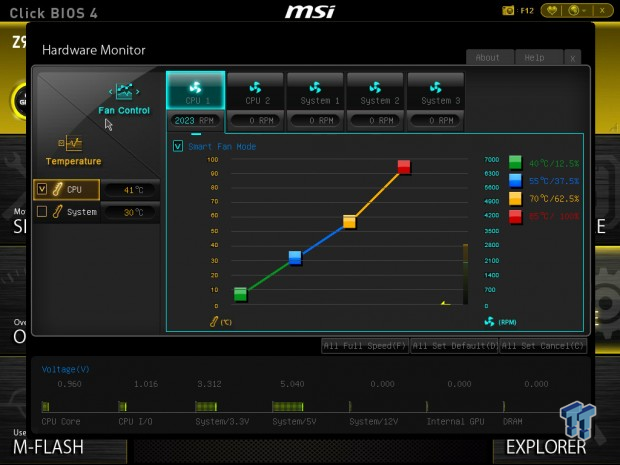Click the blue 55°C curve point
The image size is (620, 465).
(295, 258)
